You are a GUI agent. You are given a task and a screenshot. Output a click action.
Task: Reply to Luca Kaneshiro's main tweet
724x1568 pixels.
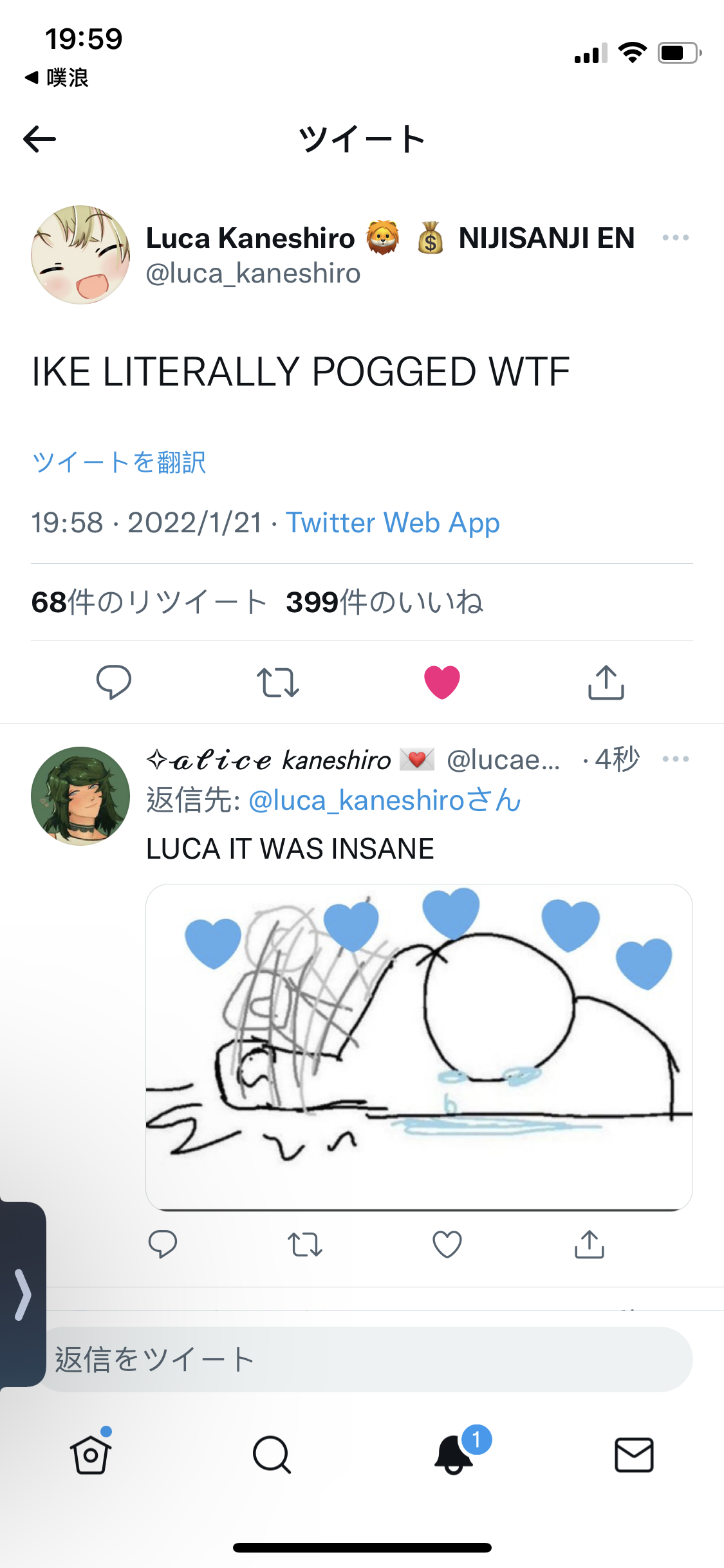[114, 682]
